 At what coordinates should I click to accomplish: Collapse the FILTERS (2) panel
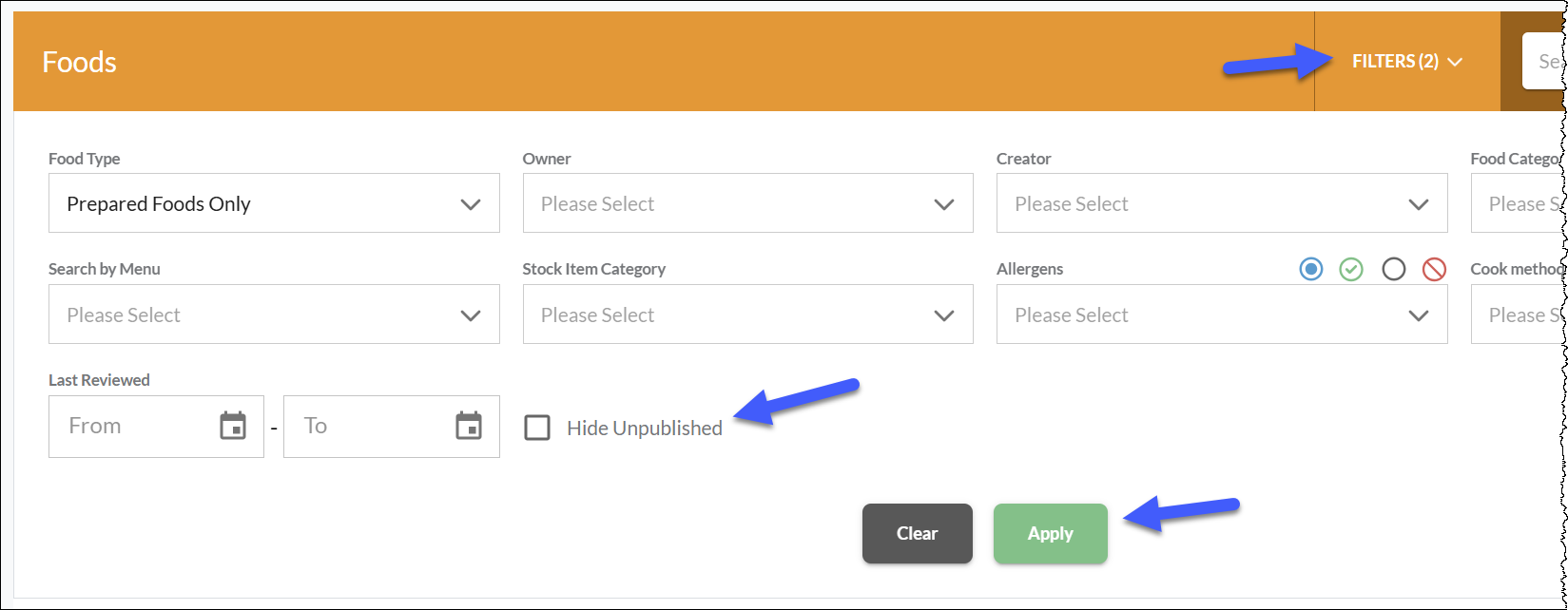click(x=1407, y=62)
